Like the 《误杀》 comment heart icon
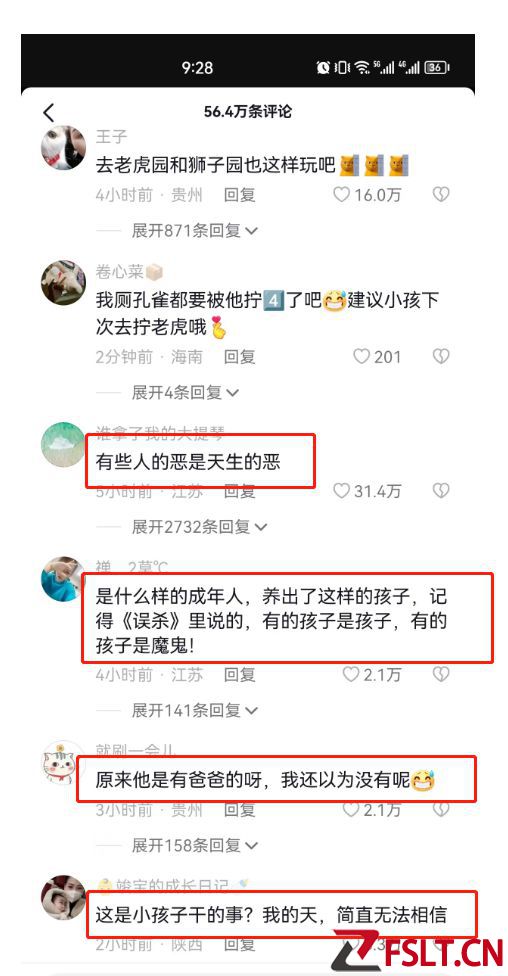508x976 pixels. click(351, 674)
